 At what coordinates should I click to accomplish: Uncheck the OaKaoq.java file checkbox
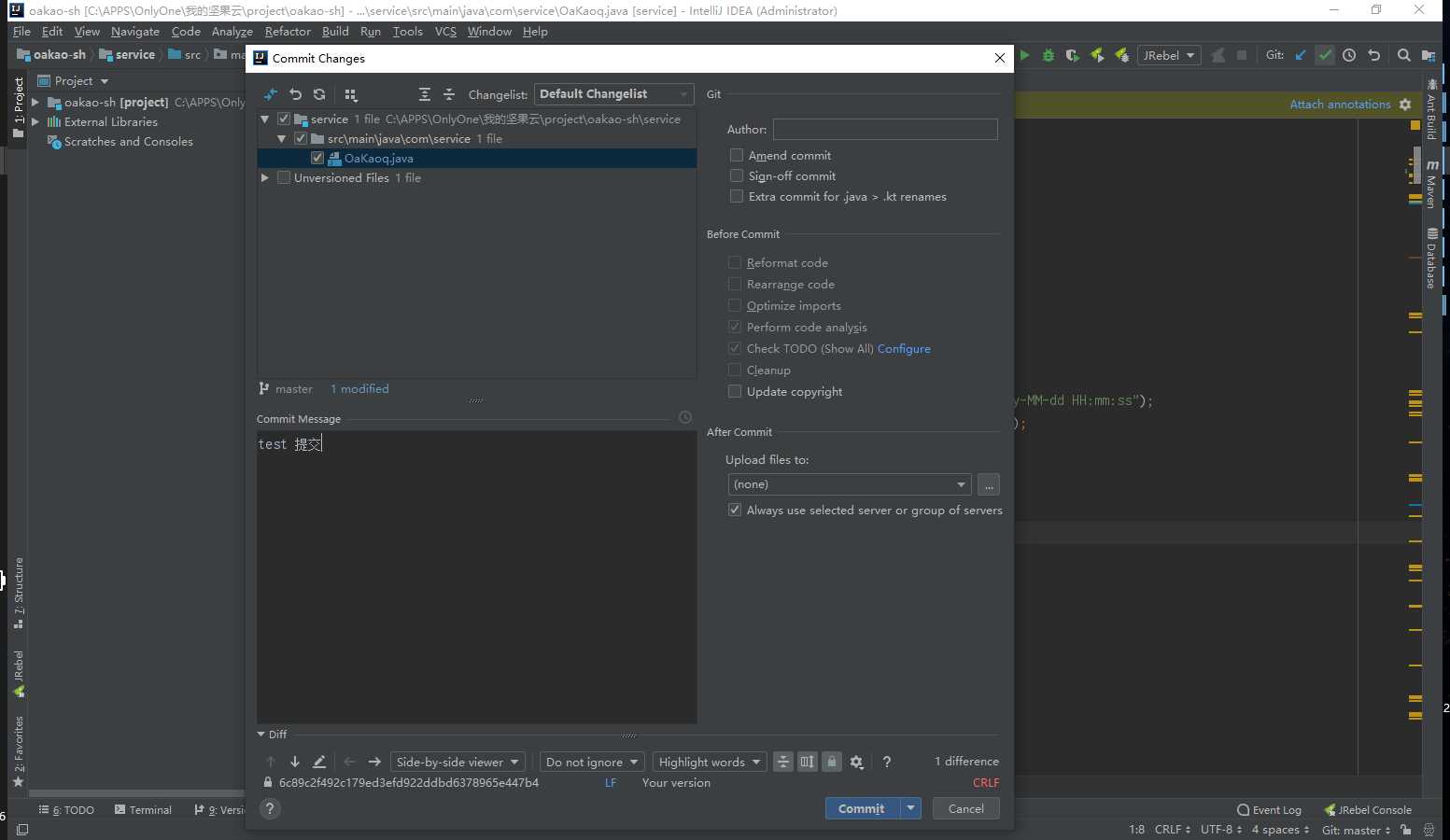(x=317, y=159)
